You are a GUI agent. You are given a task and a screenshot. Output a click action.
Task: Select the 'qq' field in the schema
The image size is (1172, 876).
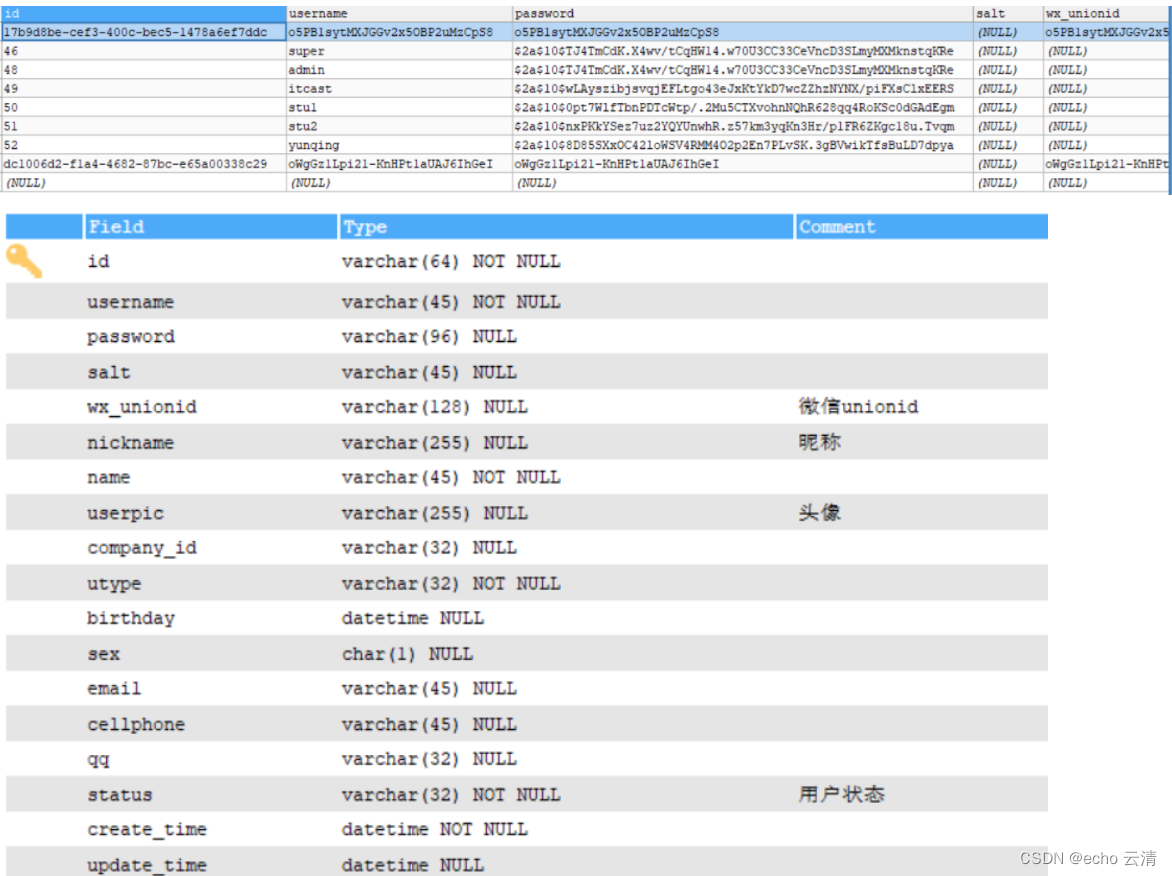pyautogui.click(x=98, y=760)
